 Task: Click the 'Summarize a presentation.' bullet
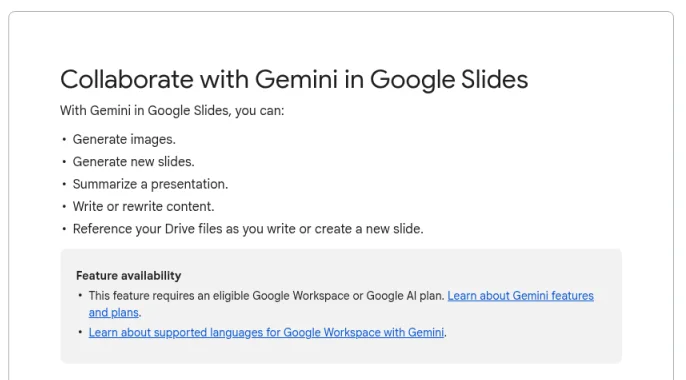click(150, 184)
